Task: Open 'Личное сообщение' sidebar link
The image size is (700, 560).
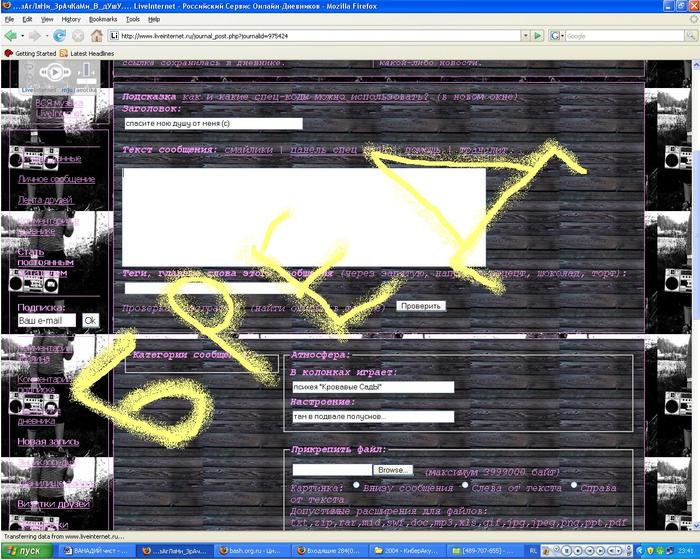Action: (57, 179)
